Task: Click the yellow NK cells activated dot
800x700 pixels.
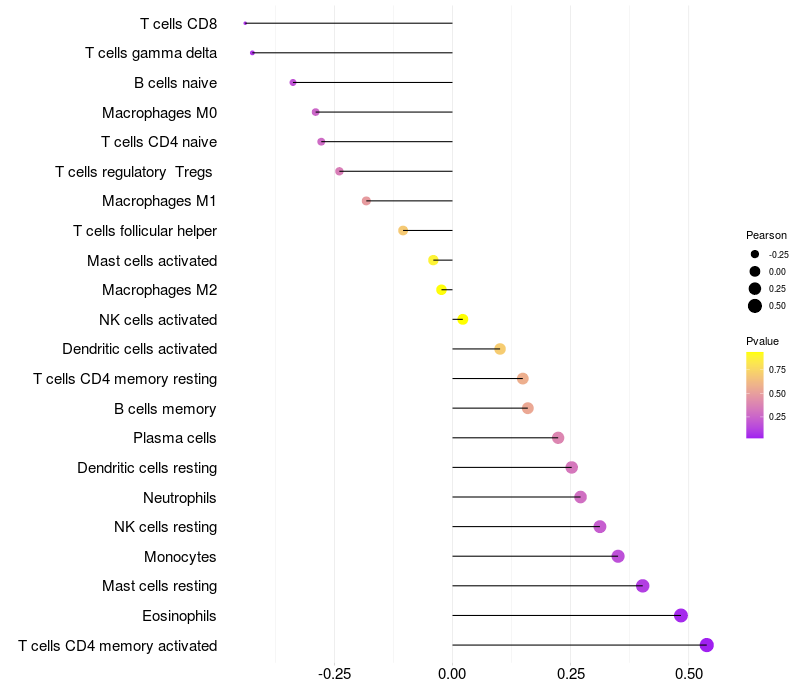Action: pos(462,319)
